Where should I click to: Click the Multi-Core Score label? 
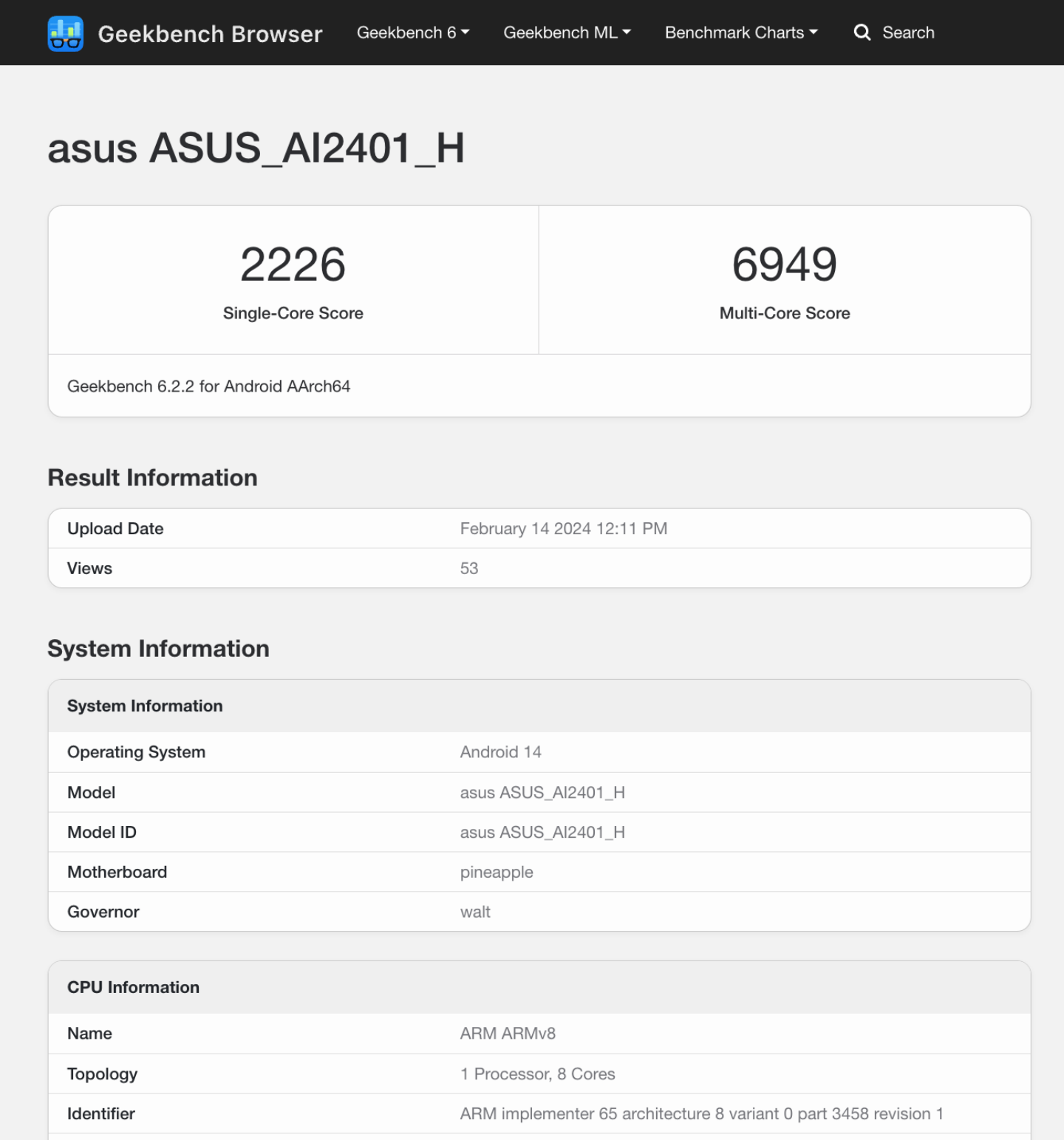(785, 313)
